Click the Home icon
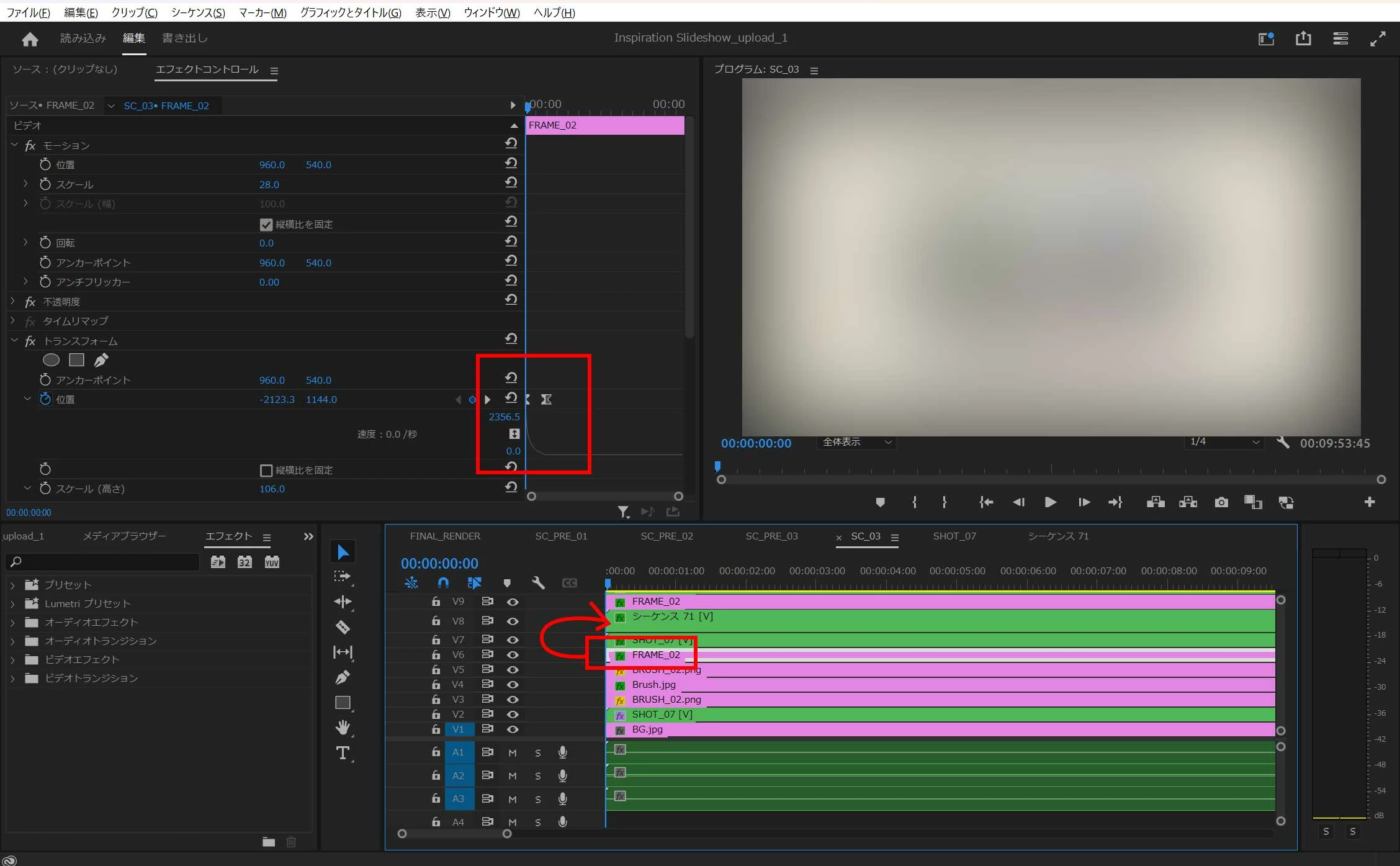Viewport: 1400px width, 866px height. [x=30, y=39]
